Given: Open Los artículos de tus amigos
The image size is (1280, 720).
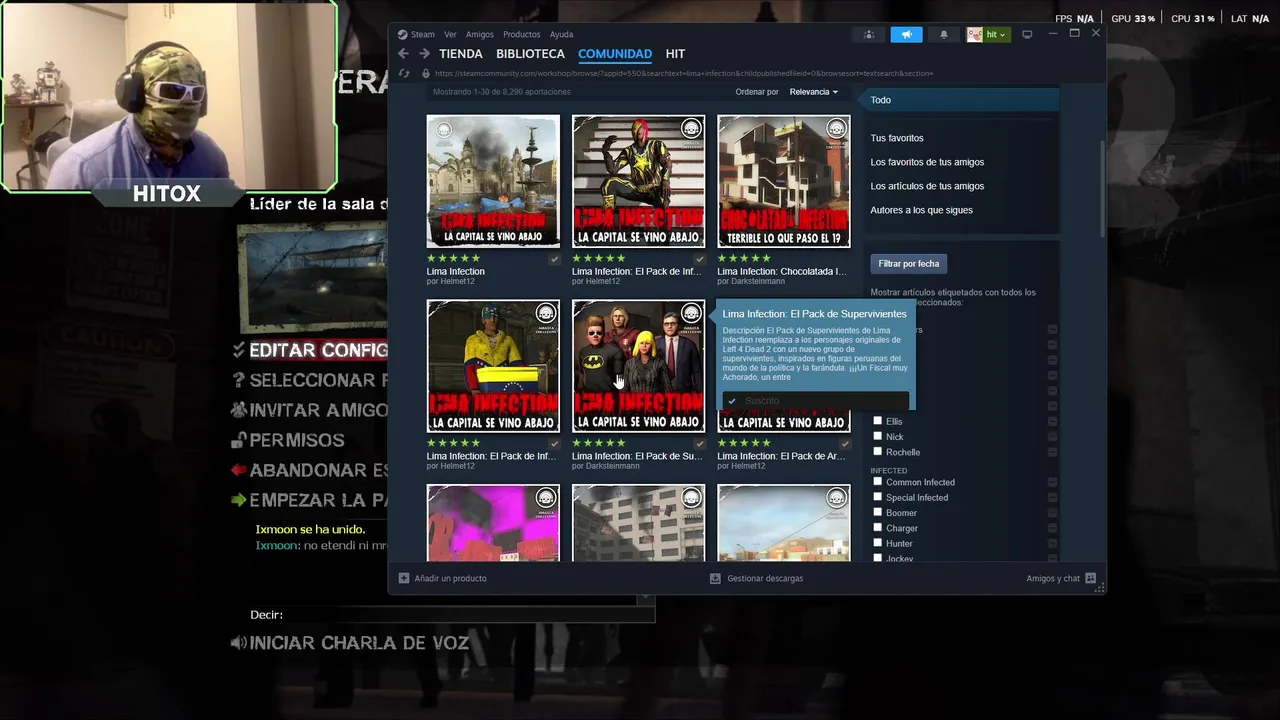Looking at the screenshot, I should tap(927, 186).
